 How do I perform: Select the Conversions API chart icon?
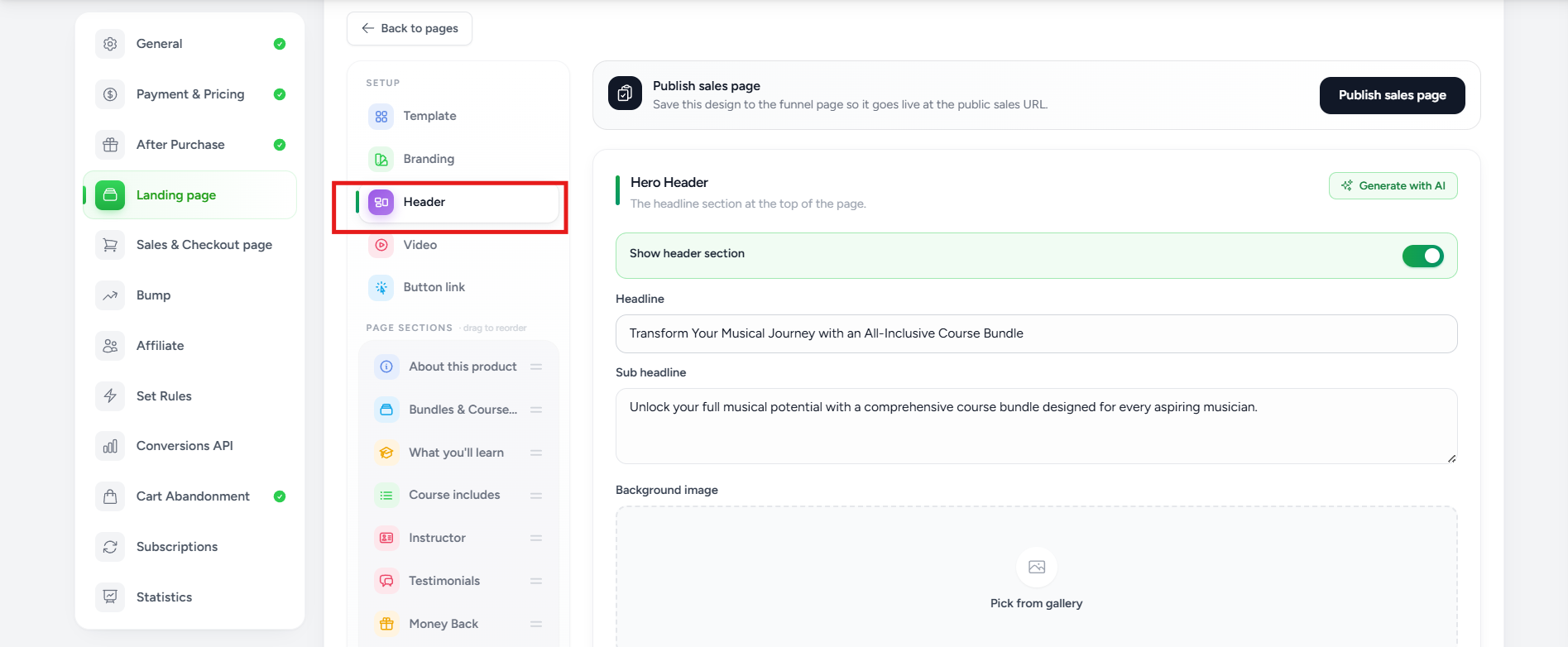click(110, 446)
